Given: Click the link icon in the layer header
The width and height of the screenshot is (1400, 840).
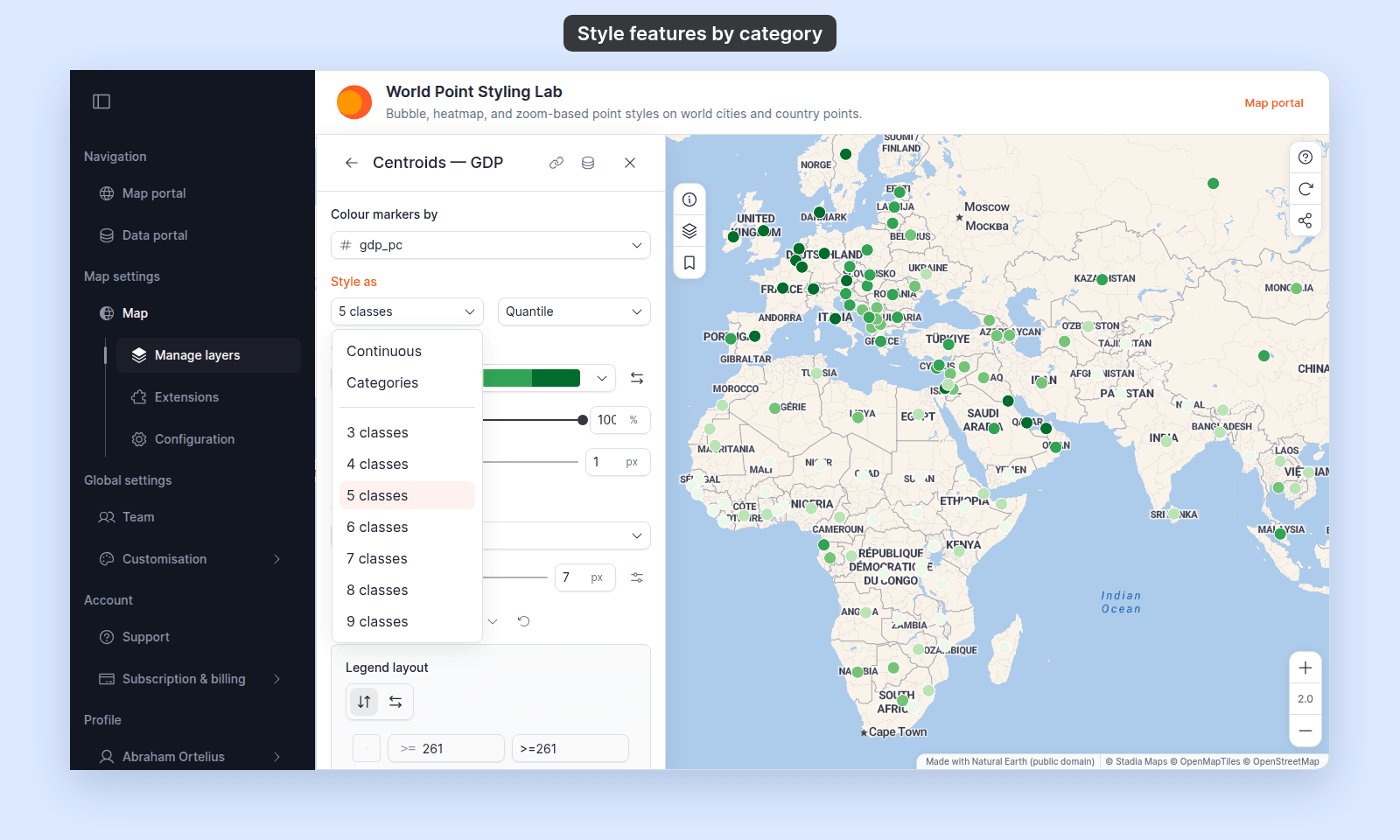Looking at the screenshot, I should point(556,163).
